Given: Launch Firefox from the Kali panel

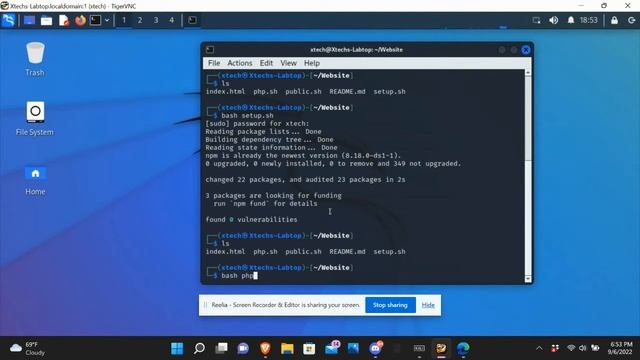Looking at the screenshot, I should point(80,20).
